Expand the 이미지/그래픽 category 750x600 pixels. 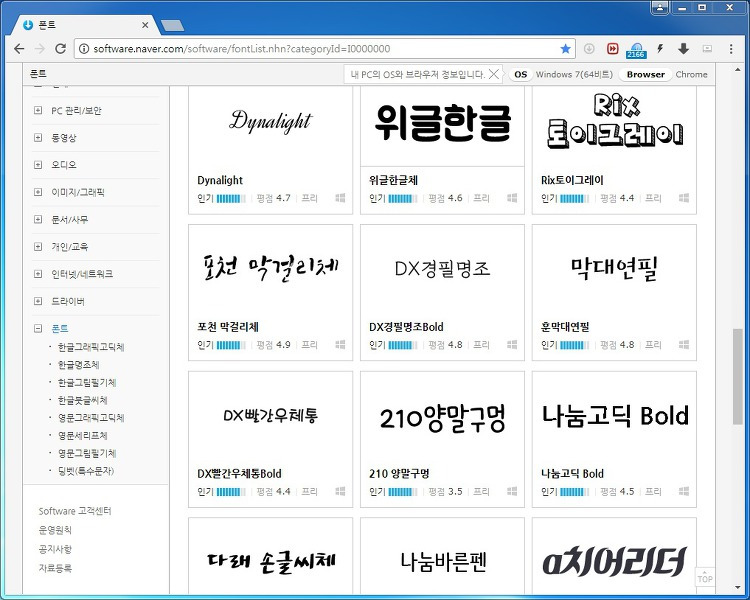point(38,192)
